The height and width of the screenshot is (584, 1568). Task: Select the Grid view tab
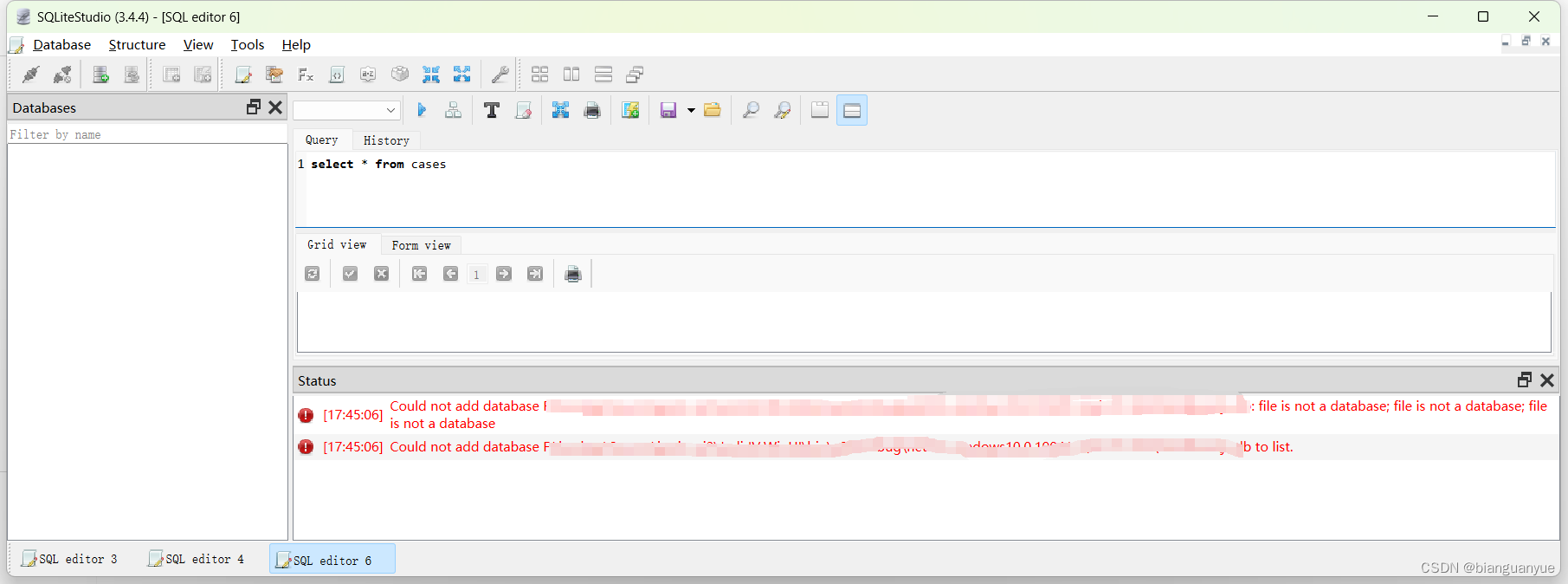[337, 244]
